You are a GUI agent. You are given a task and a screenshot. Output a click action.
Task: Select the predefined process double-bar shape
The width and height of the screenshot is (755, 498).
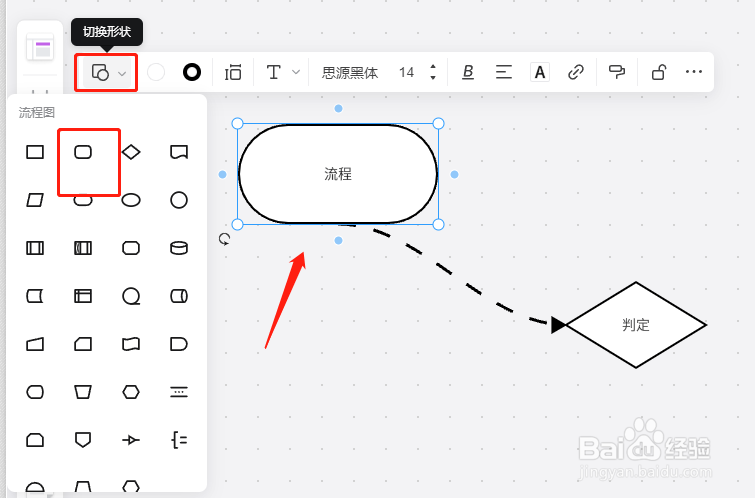coord(35,248)
